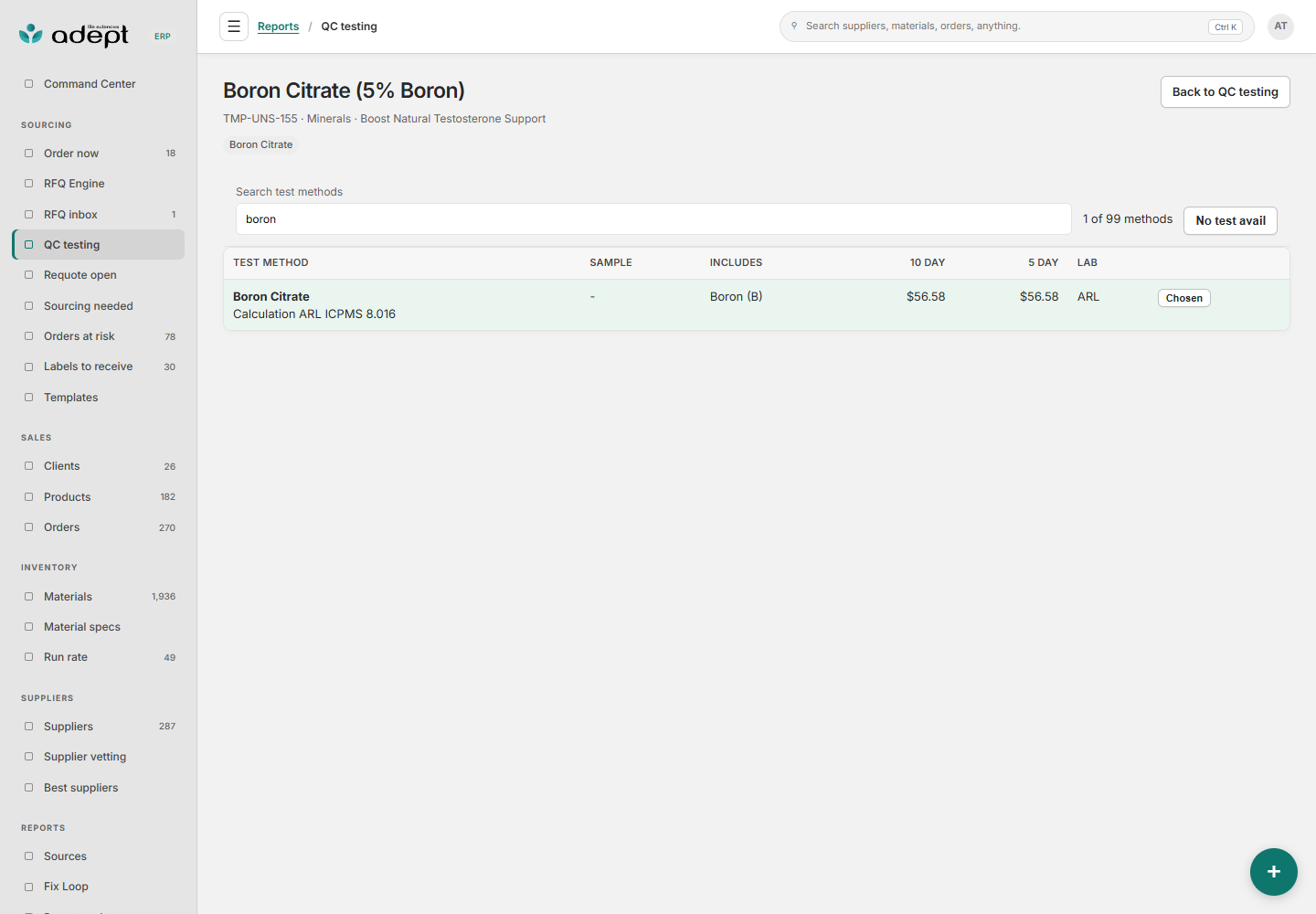Open the AT user avatar
1316x914 pixels.
point(1280,27)
